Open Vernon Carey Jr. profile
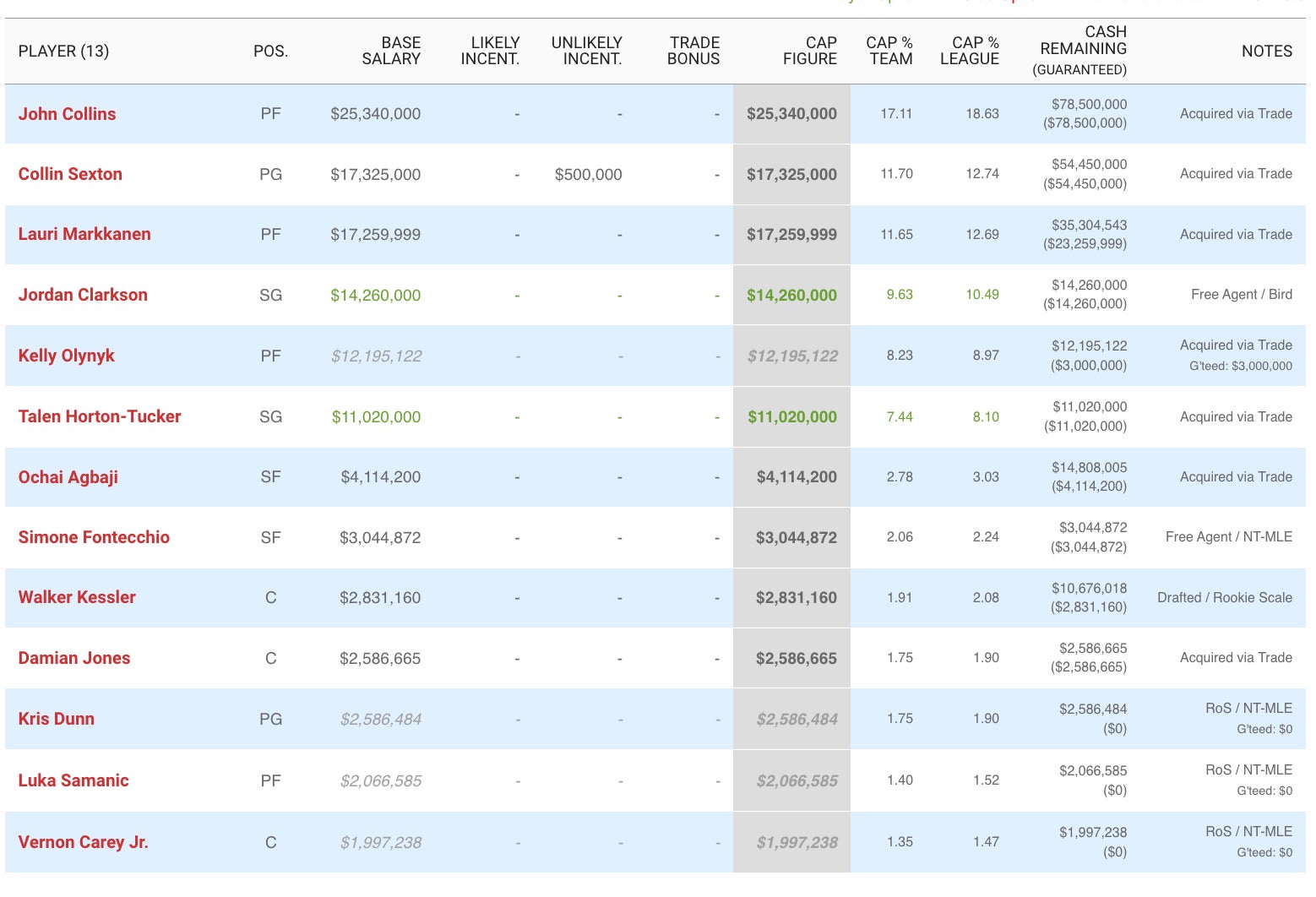The height and width of the screenshot is (897, 1316). [x=83, y=842]
